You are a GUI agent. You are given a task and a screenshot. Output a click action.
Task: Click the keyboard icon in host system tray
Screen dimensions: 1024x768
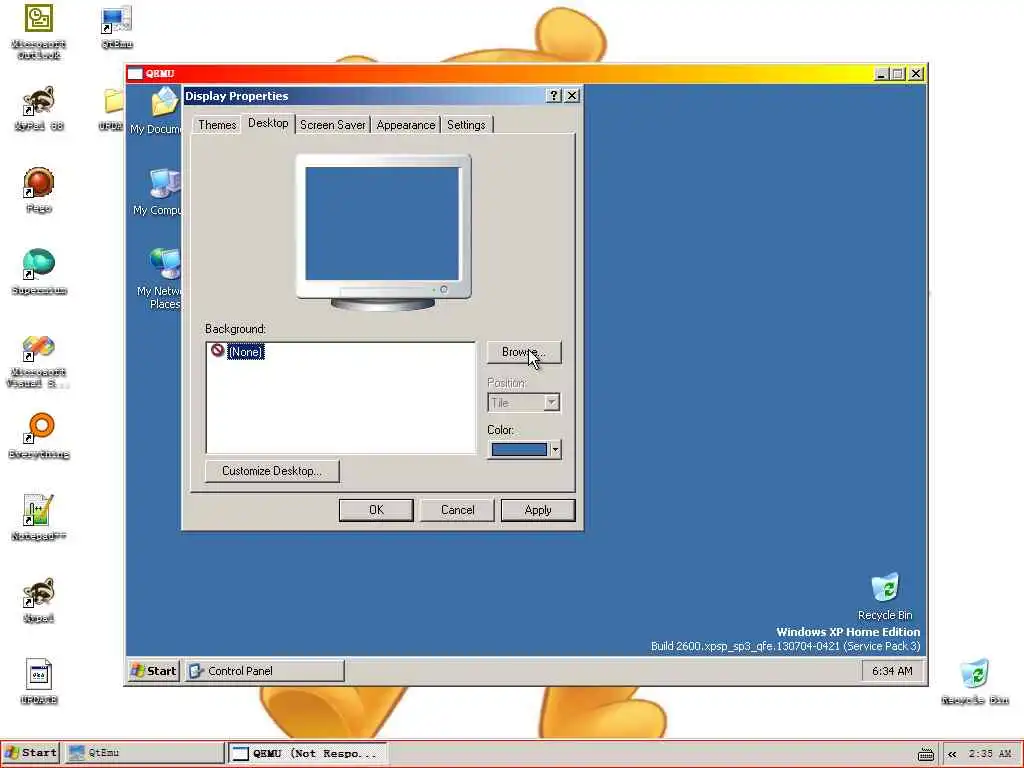click(925, 754)
